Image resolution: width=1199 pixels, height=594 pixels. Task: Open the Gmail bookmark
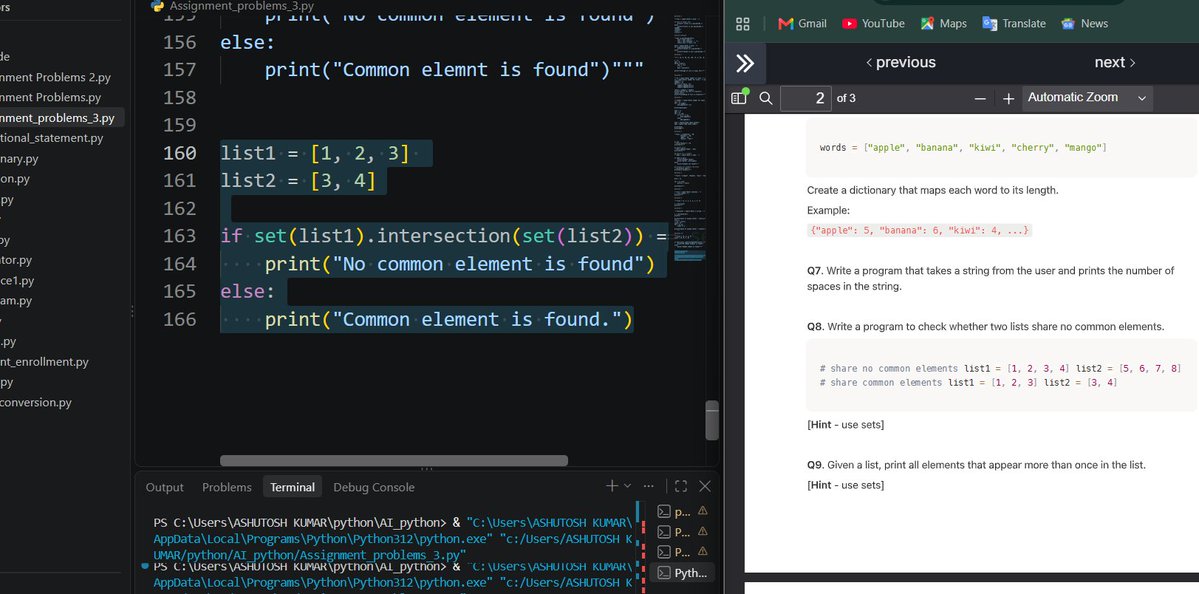click(802, 24)
